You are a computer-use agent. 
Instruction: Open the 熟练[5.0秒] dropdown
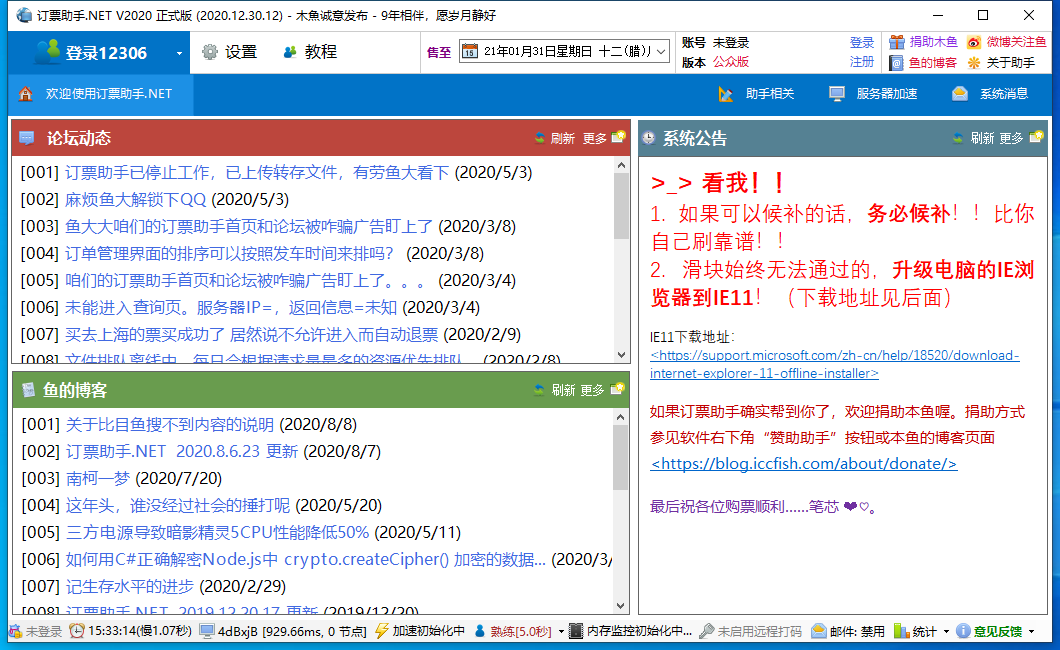(560, 632)
